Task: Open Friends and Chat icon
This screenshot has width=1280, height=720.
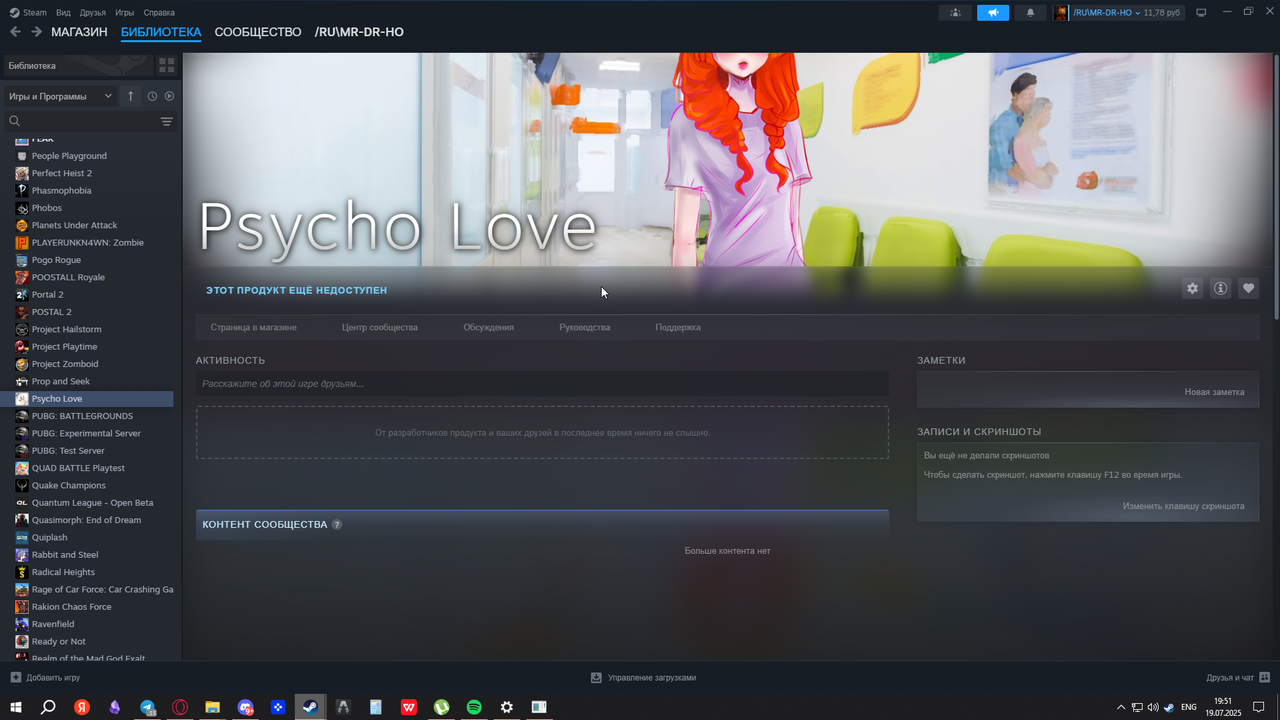Action: click(1265, 677)
